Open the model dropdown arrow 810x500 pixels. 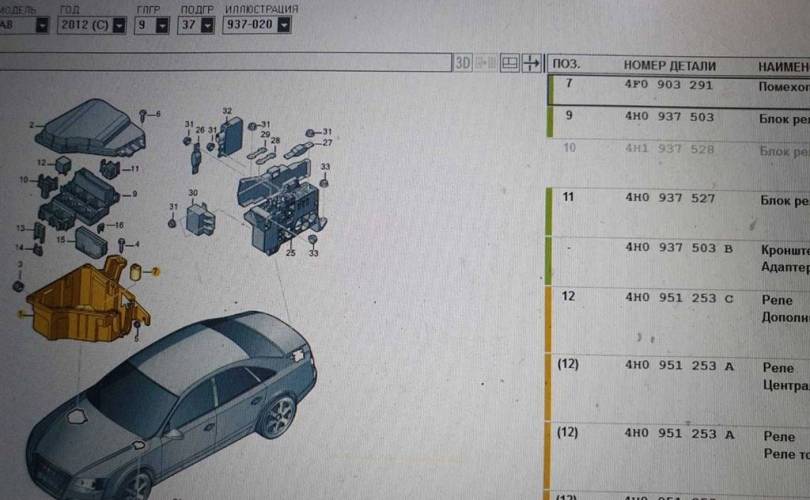[x=42, y=26]
